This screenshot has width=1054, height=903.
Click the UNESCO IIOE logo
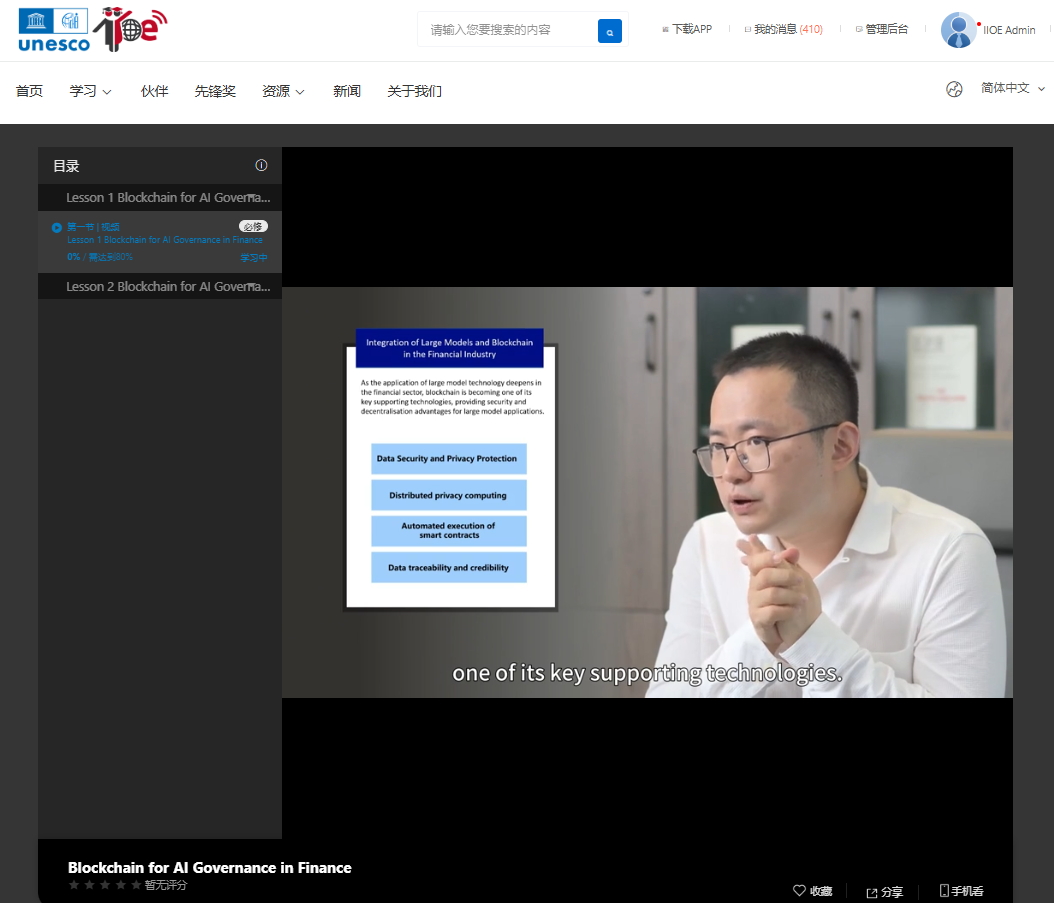tap(92, 30)
